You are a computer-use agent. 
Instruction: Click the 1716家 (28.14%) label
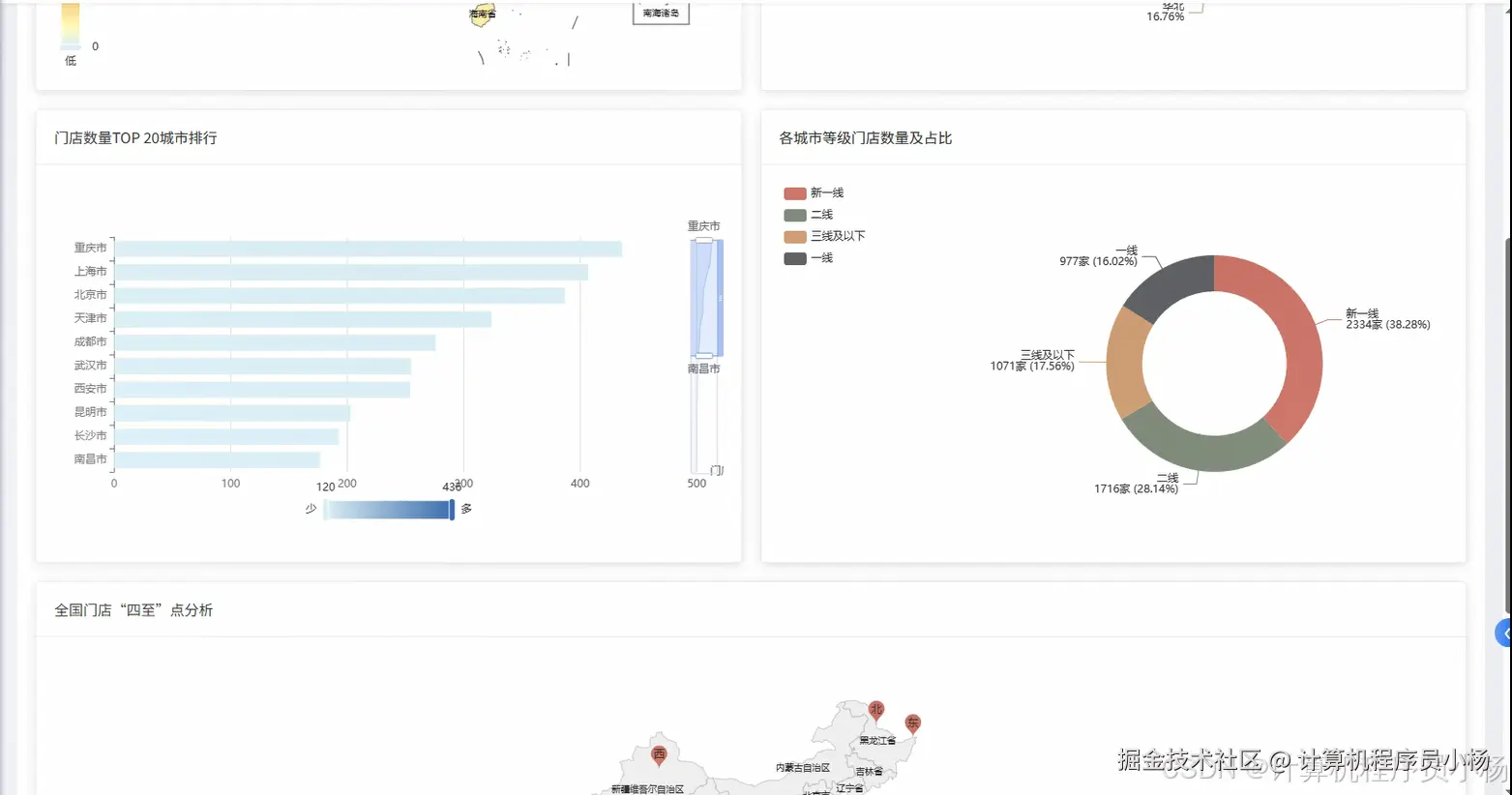pos(1136,489)
